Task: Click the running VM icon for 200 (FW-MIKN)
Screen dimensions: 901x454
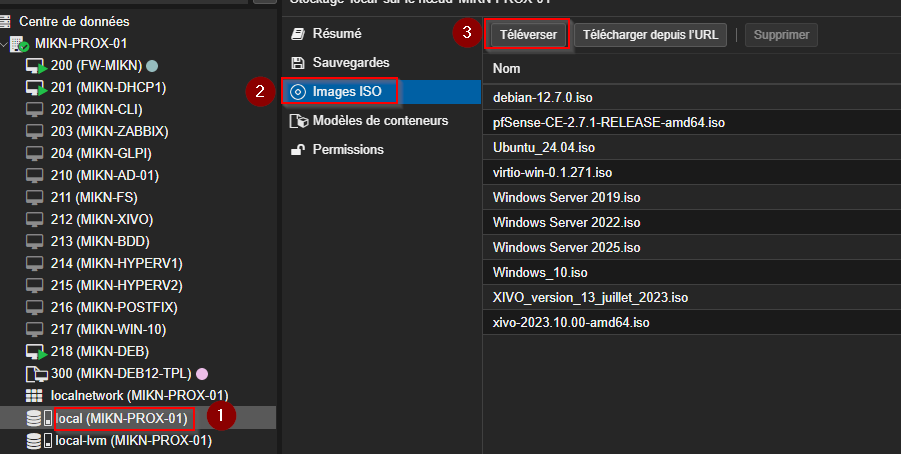Action: (x=36, y=66)
